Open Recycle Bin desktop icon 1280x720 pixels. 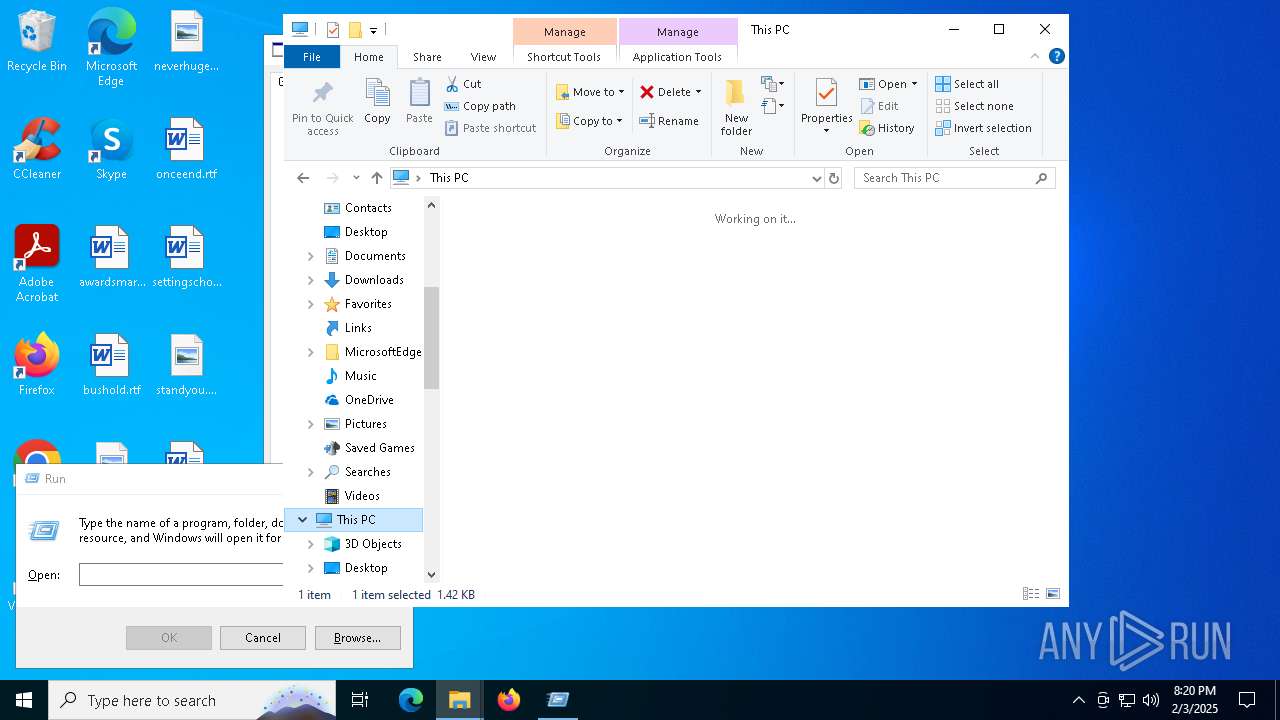(37, 42)
